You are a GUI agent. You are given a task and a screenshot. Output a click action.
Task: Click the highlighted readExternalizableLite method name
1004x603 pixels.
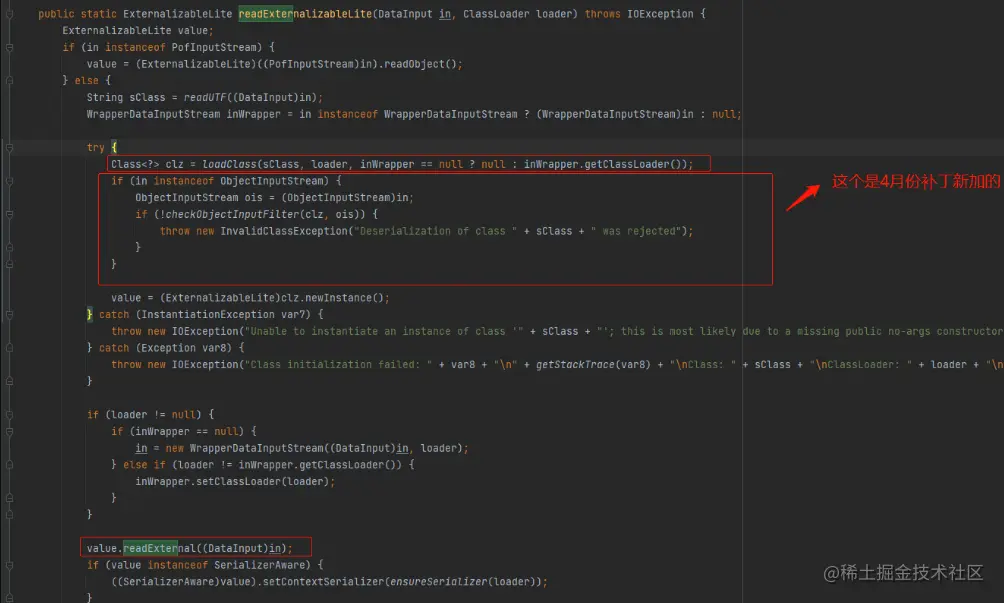[305, 14]
